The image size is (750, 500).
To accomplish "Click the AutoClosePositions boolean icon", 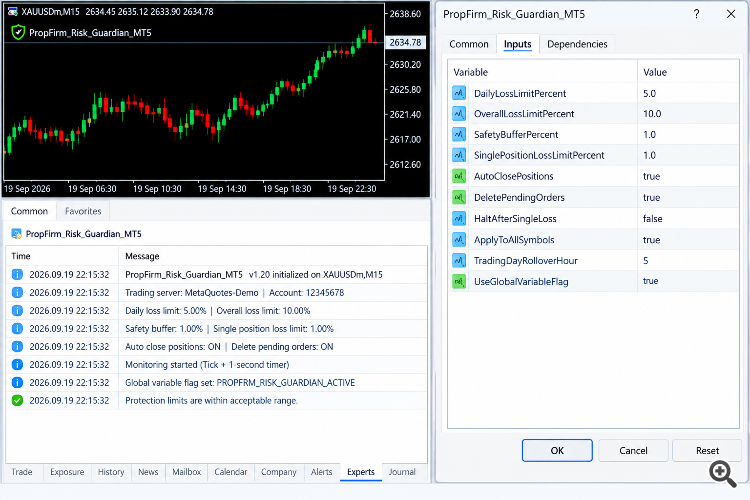I will click(459, 176).
